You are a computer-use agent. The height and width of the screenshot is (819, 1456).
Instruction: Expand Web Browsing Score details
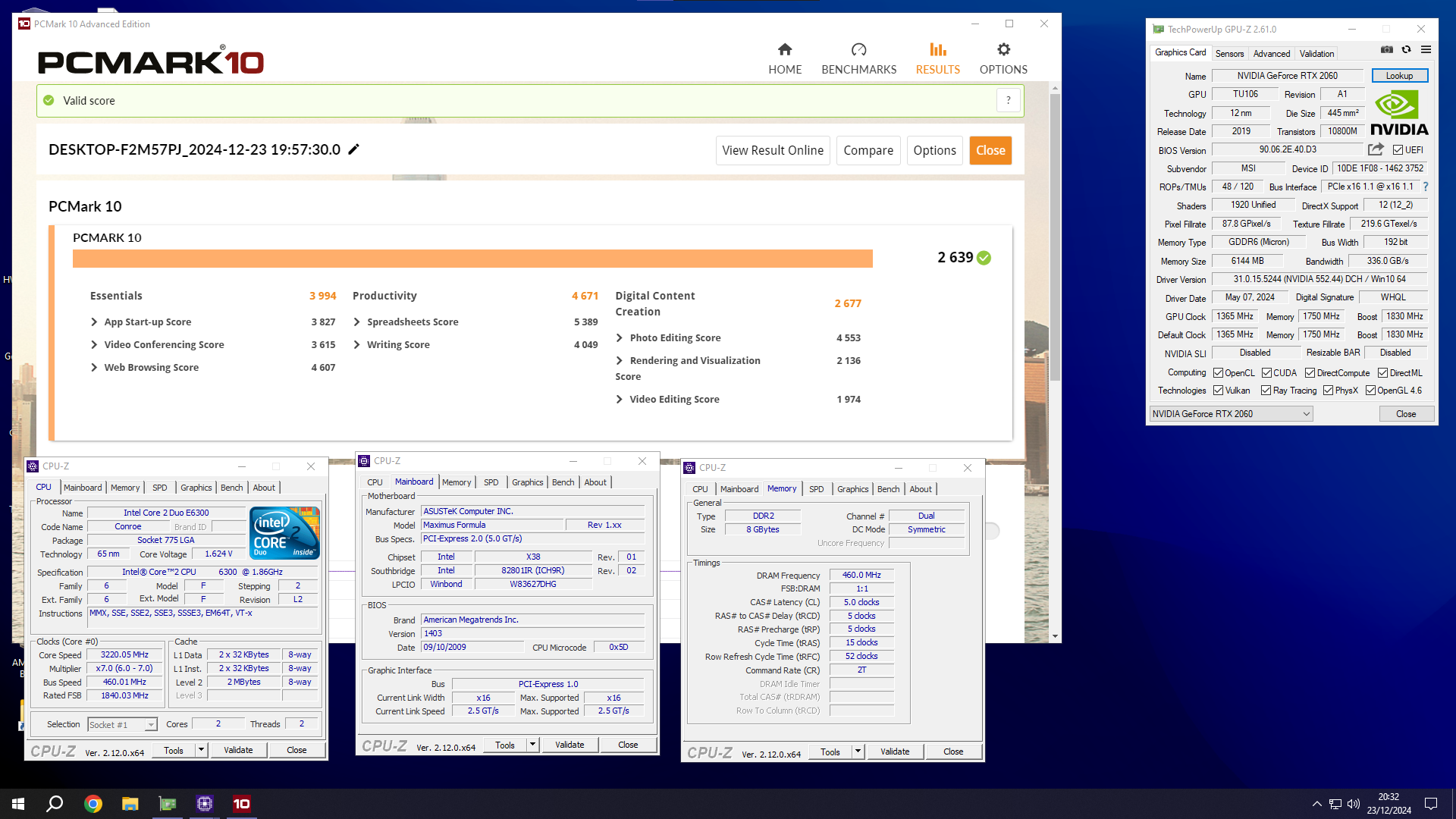click(94, 368)
